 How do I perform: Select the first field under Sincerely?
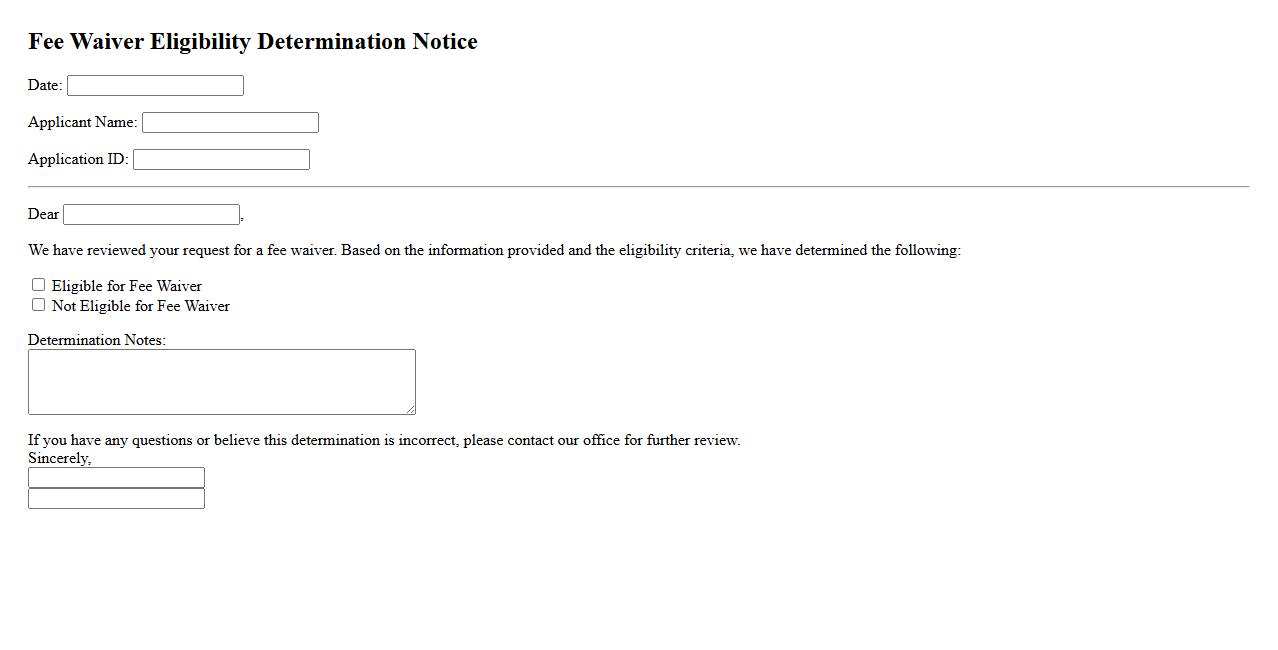click(x=116, y=478)
